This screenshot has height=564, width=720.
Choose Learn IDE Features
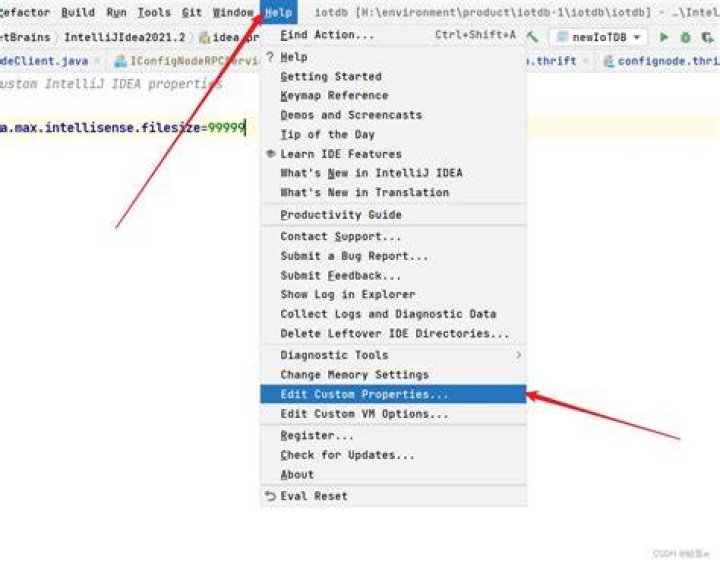[x=393, y=154]
